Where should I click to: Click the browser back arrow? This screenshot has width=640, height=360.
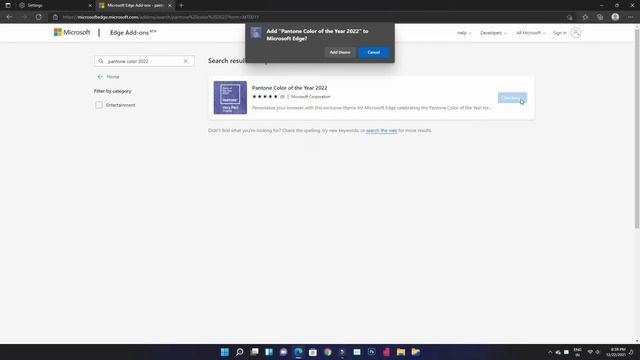pos(9,17)
